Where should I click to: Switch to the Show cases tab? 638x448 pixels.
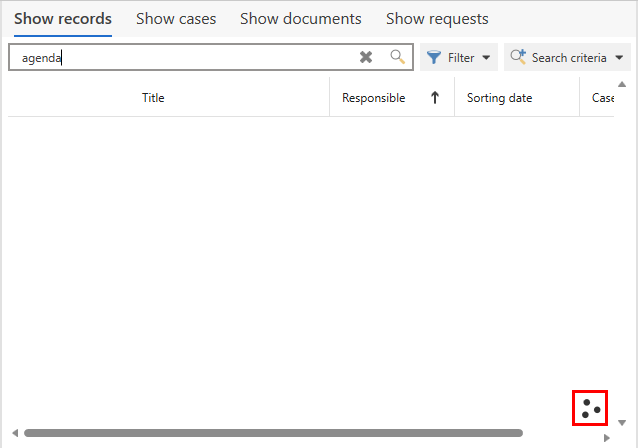(x=176, y=19)
